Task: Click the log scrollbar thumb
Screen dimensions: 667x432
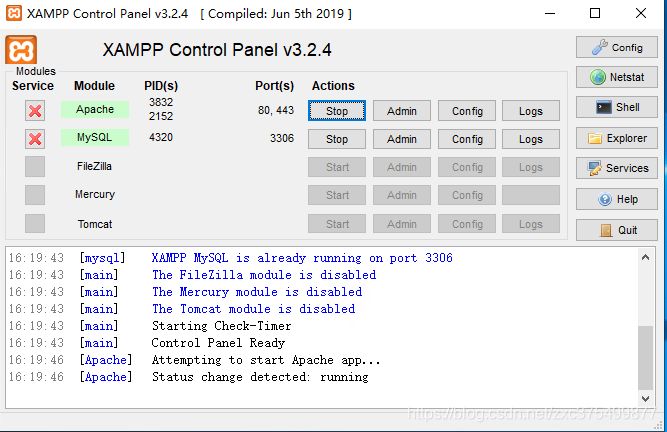Action: pos(645,358)
